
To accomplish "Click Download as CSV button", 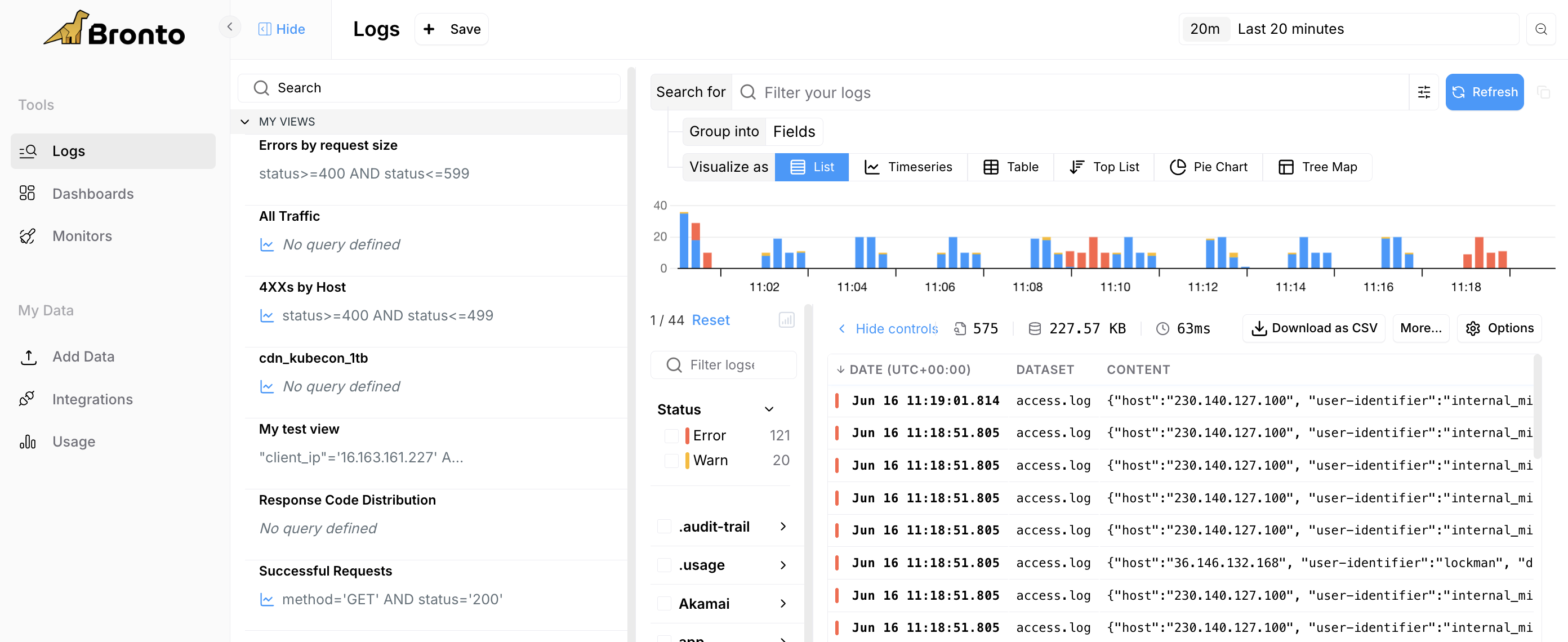I will click(x=1313, y=328).
